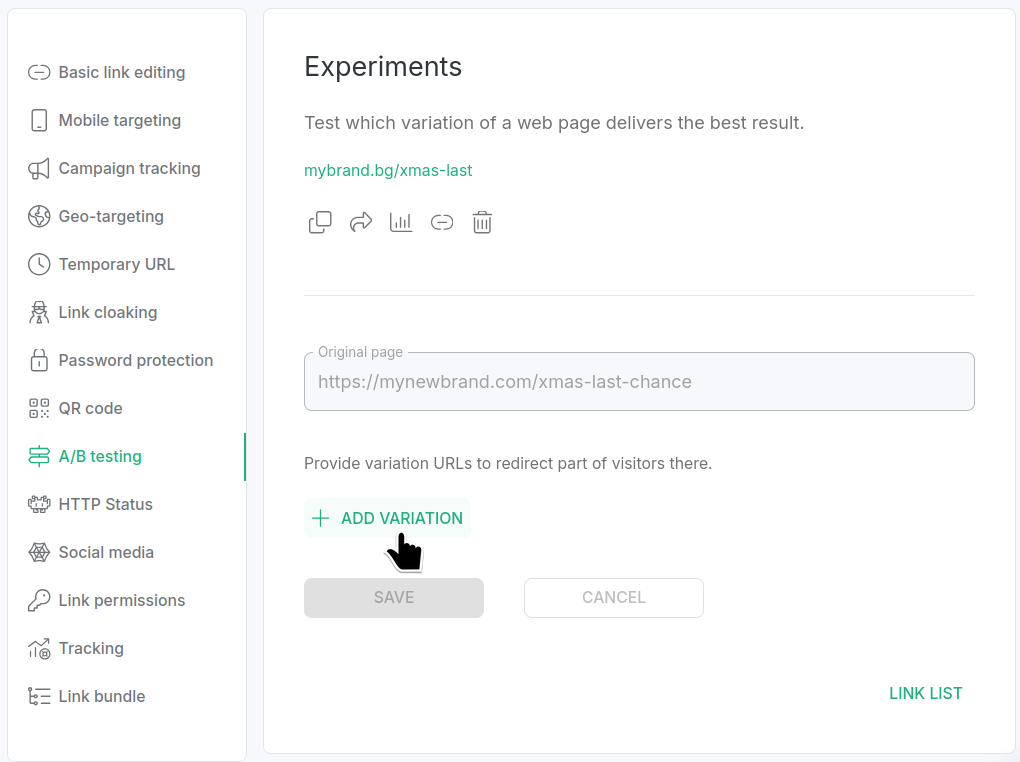
Task: Select Temporary URL menu item
Action: point(116,264)
